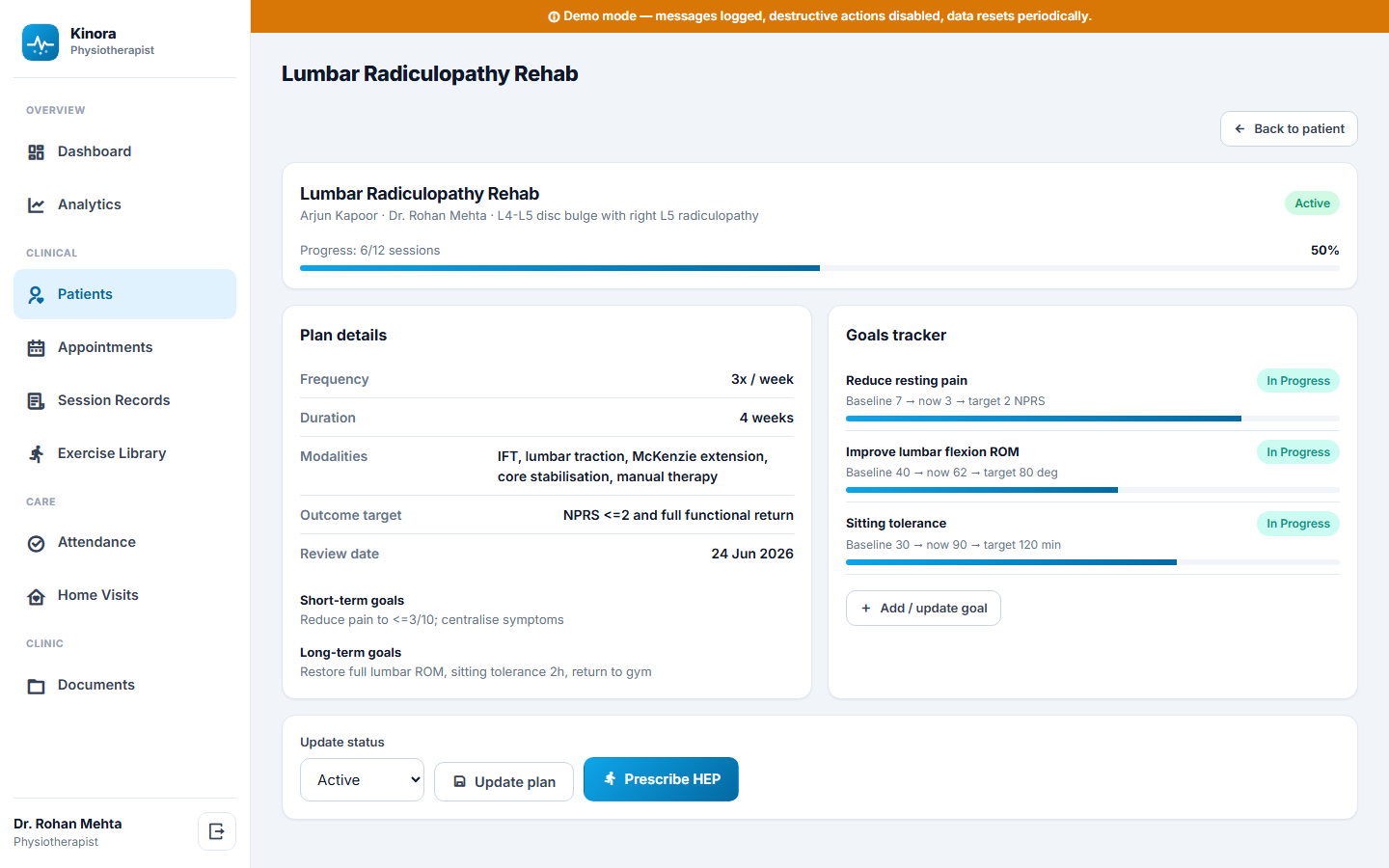Click the 50% progress value
Screen dimensions: 1389x868
[x=1324, y=250]
